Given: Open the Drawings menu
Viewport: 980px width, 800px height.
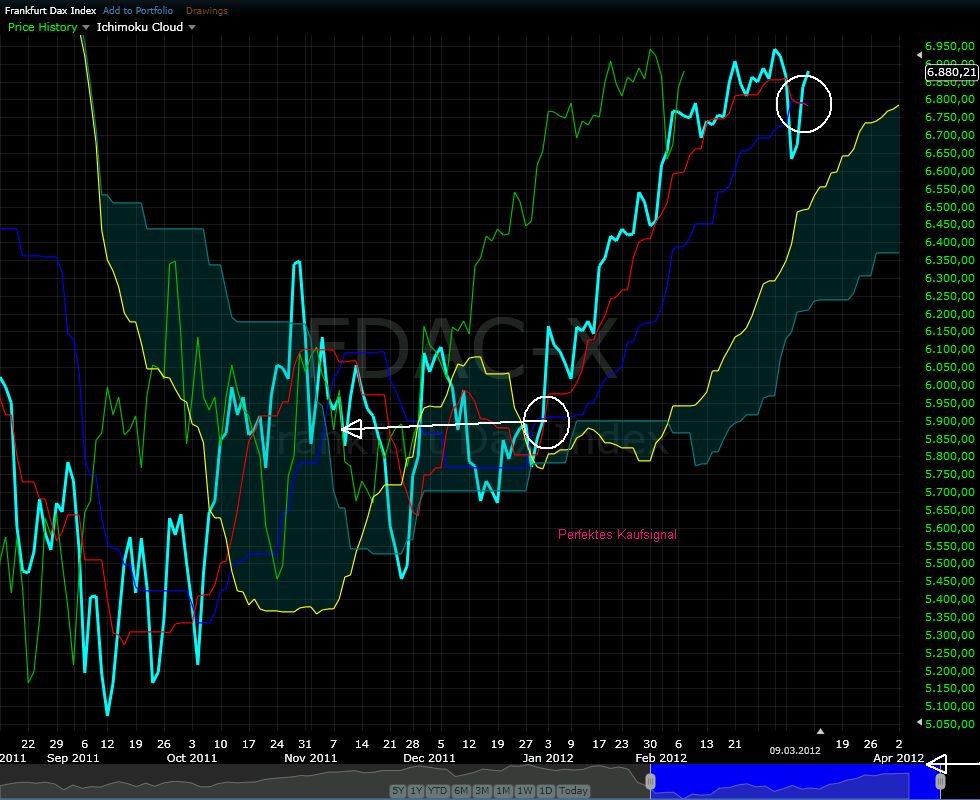Looking at the screenshot, I should pyautogui.click(x=206, y=9).
